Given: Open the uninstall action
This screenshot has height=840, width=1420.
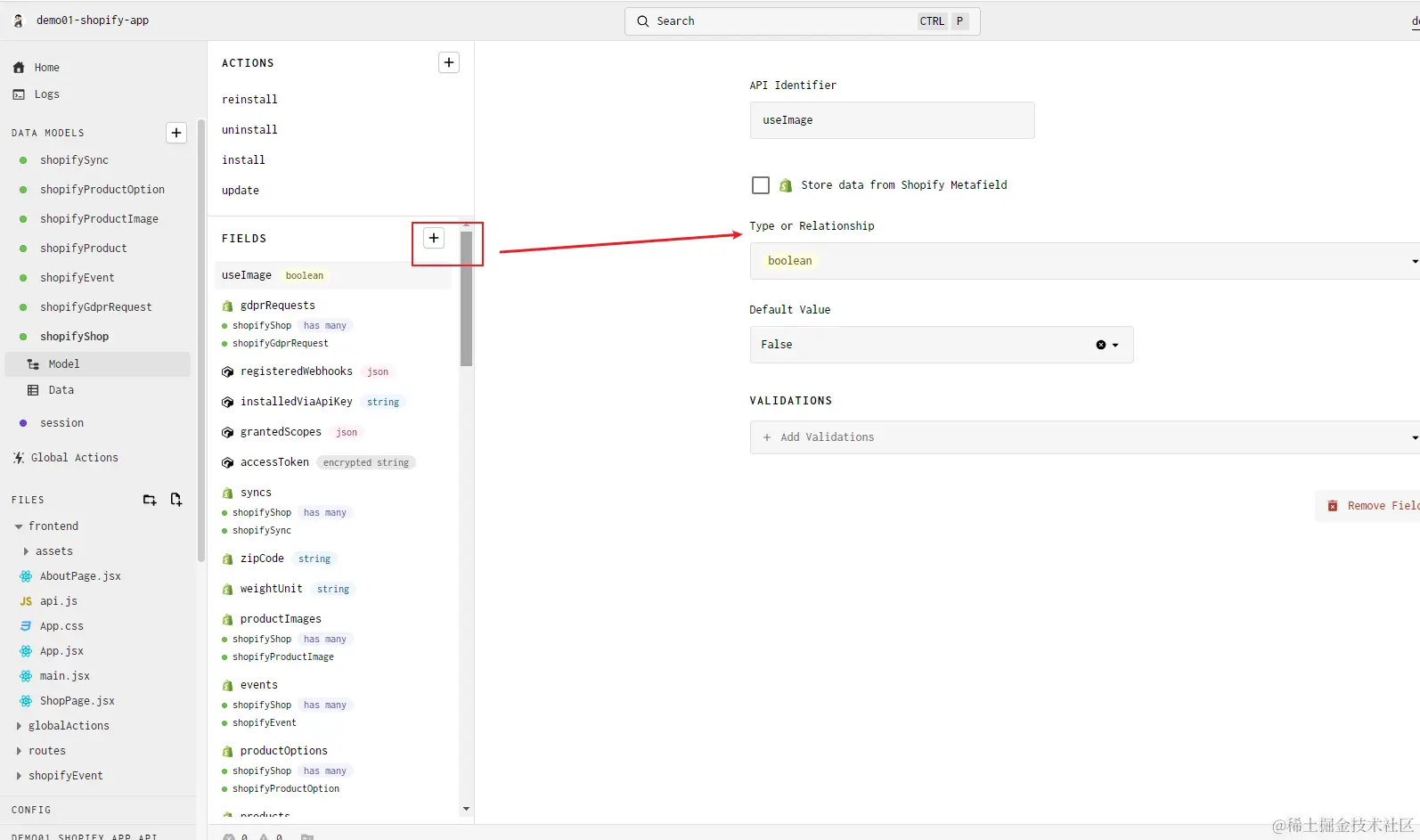Looking at the screenshot, I should 249,130.
